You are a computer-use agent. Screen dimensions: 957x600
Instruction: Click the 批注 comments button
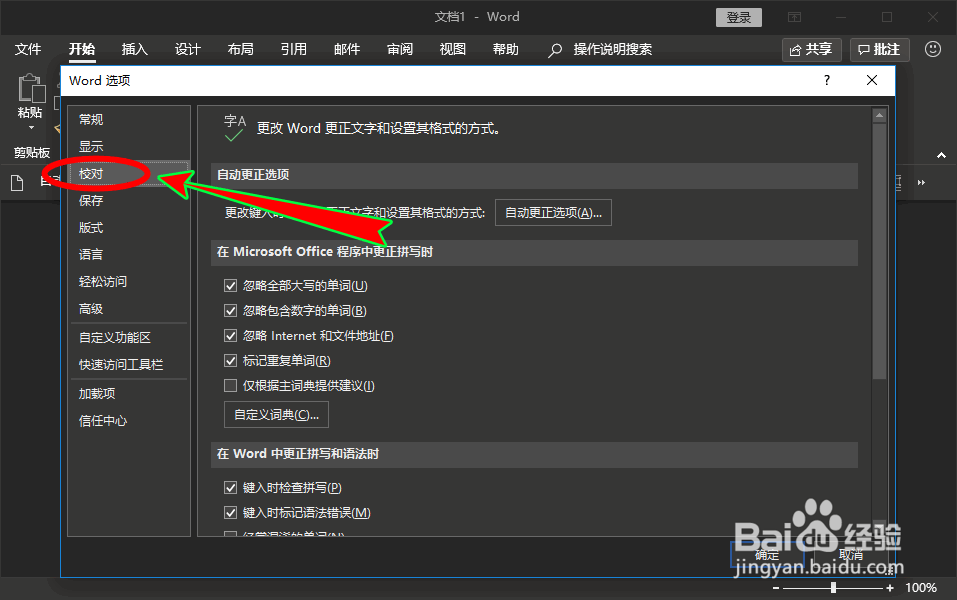(879, 50)
